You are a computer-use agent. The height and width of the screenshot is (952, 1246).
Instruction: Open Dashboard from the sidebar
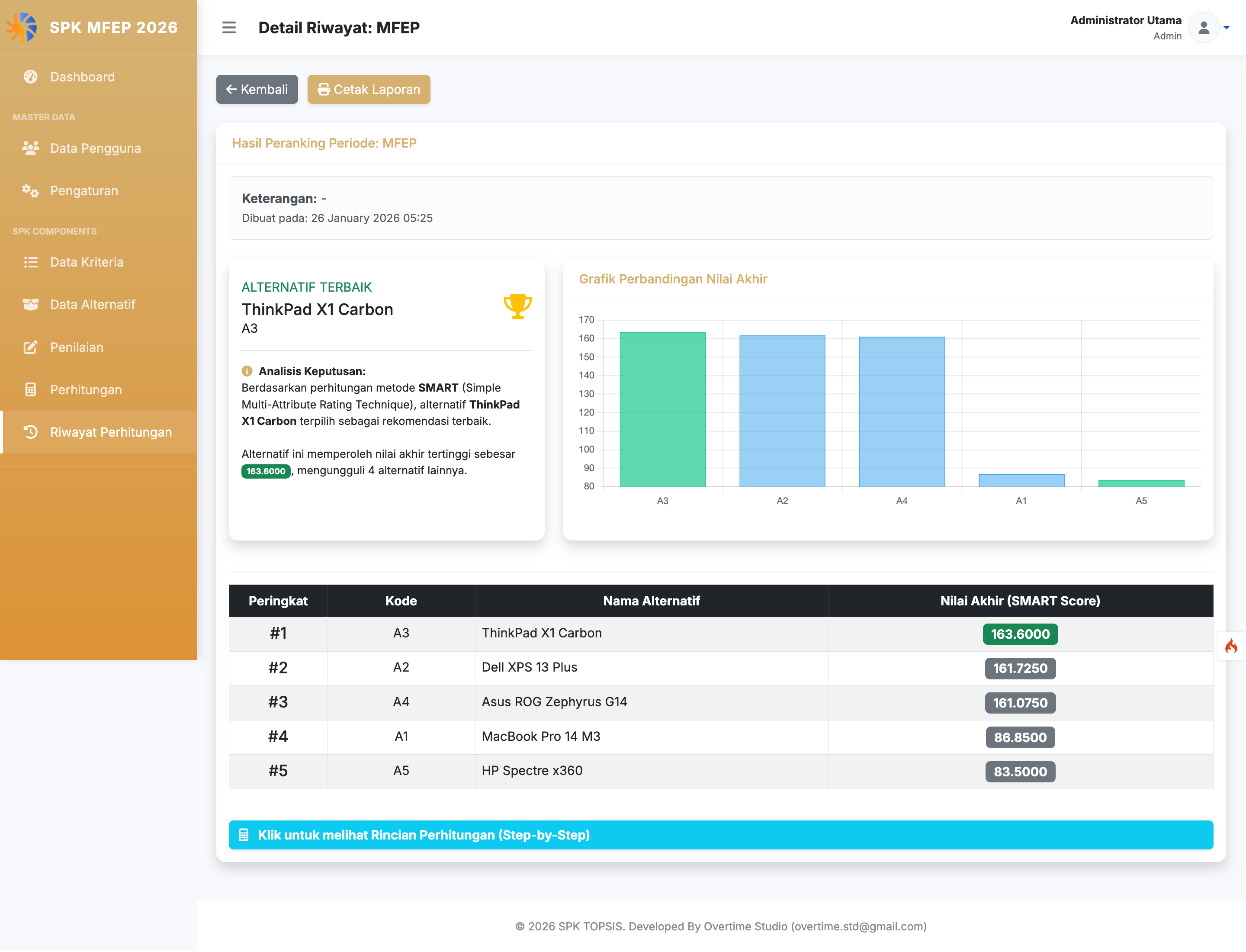pyautogui.click(x=98, y=77)
